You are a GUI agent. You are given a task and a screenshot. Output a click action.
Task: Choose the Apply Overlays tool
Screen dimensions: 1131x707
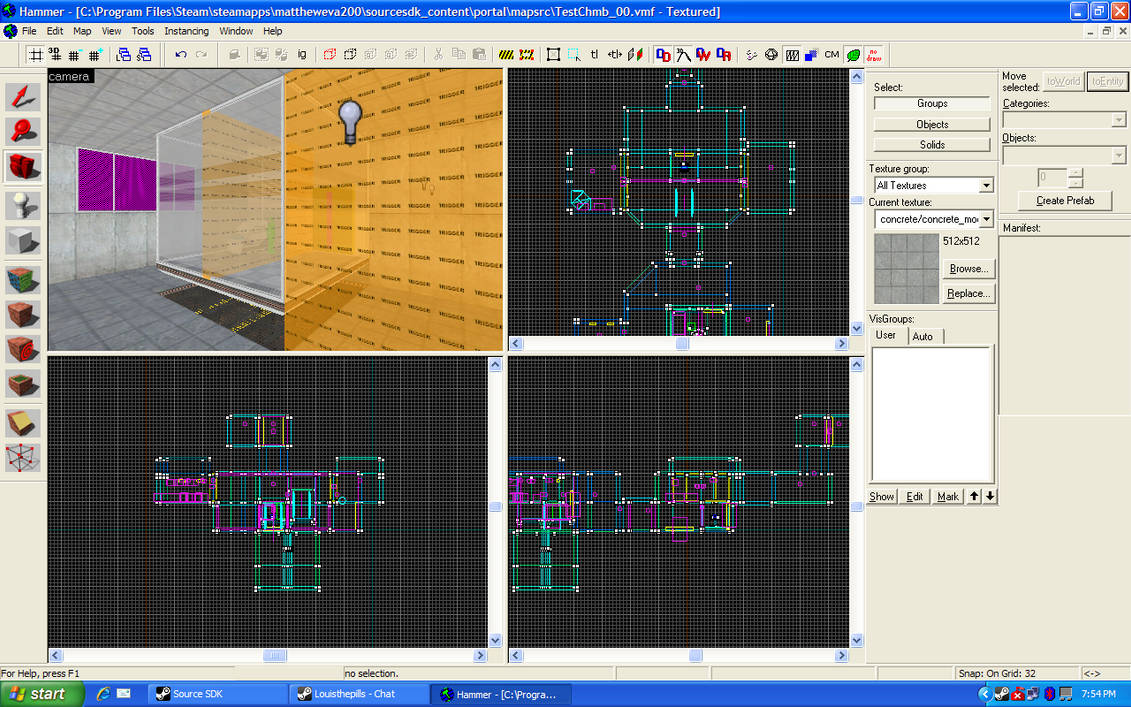[x=23, y=384]
